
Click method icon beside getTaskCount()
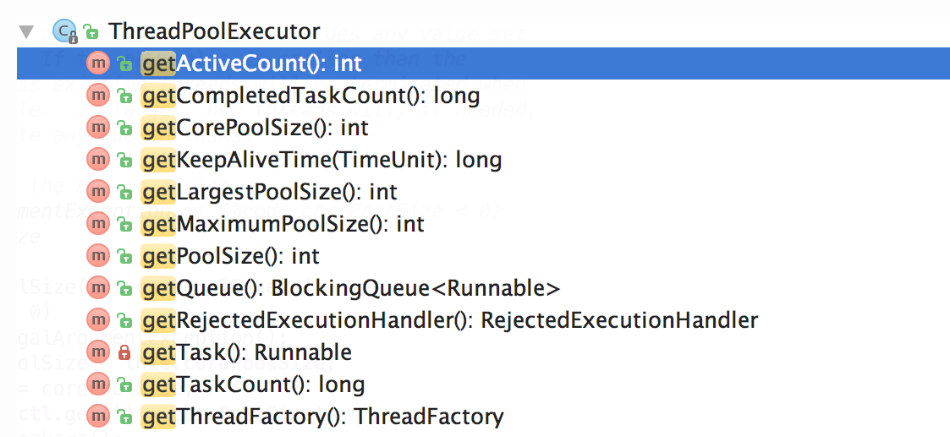98,384
